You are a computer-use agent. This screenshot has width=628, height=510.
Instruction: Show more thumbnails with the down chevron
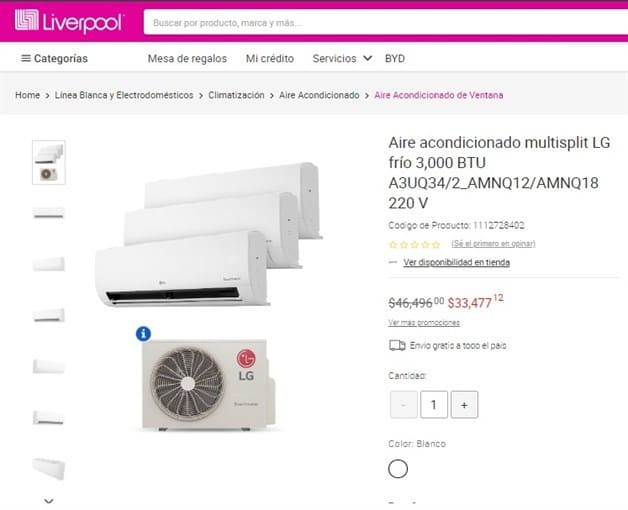coord(49,501)
